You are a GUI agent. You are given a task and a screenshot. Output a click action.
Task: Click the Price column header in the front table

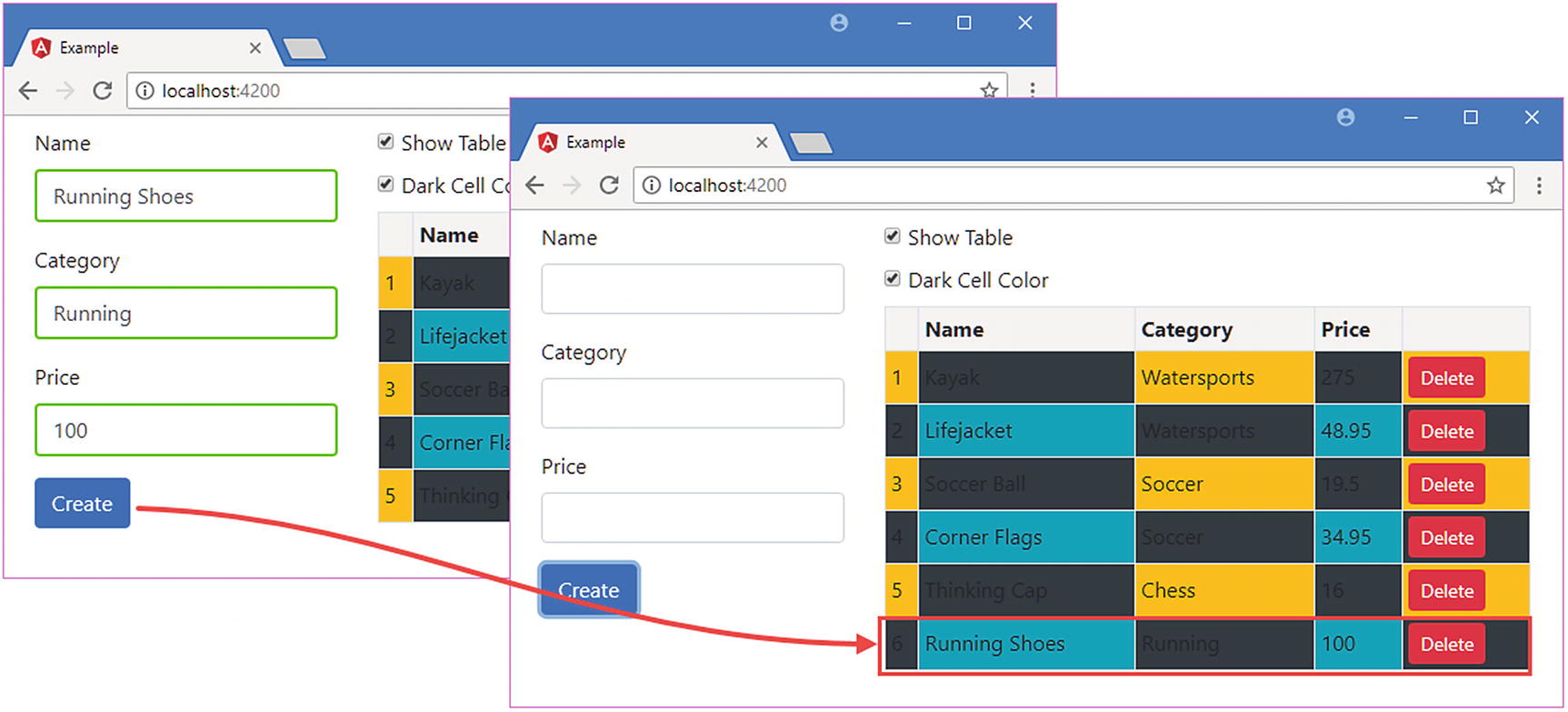pyautogui.click(x=1358, y=329)
